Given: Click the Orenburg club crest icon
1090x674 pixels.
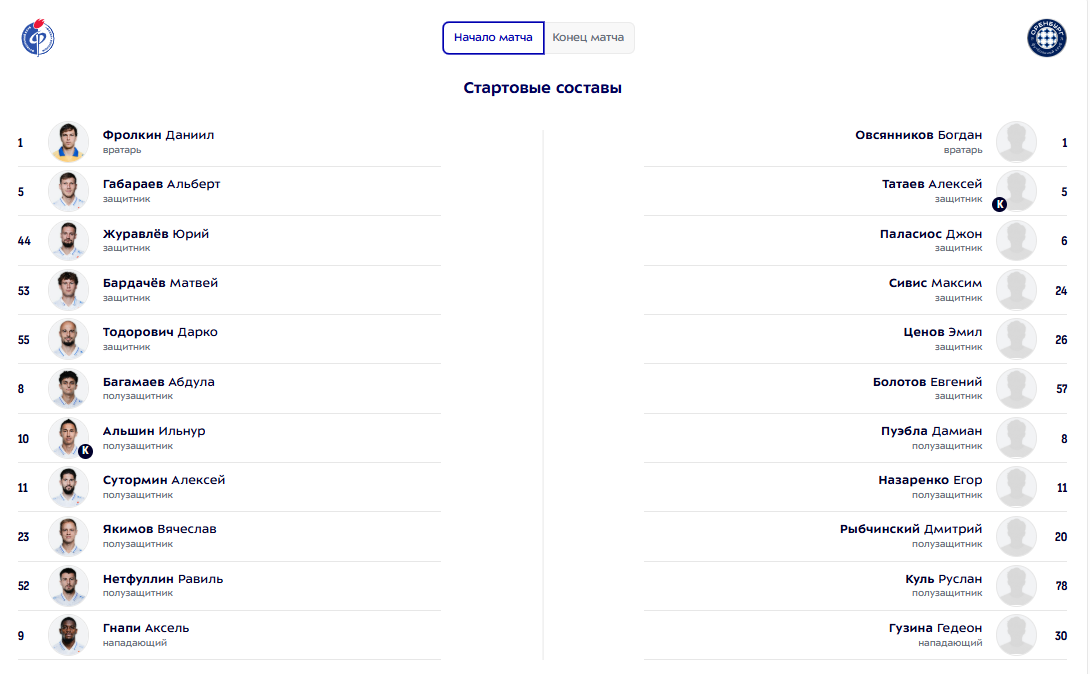Looking at the screenshot, I should pyautogui.click(x=1047, y=38).
